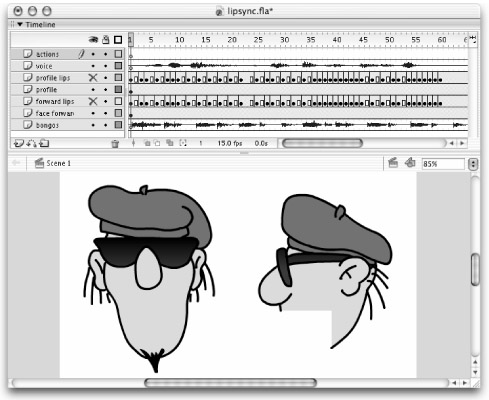This screenshot has width=489, height=400.
Task: Show the hidden forward lips layer
Action: pos(93,101)
